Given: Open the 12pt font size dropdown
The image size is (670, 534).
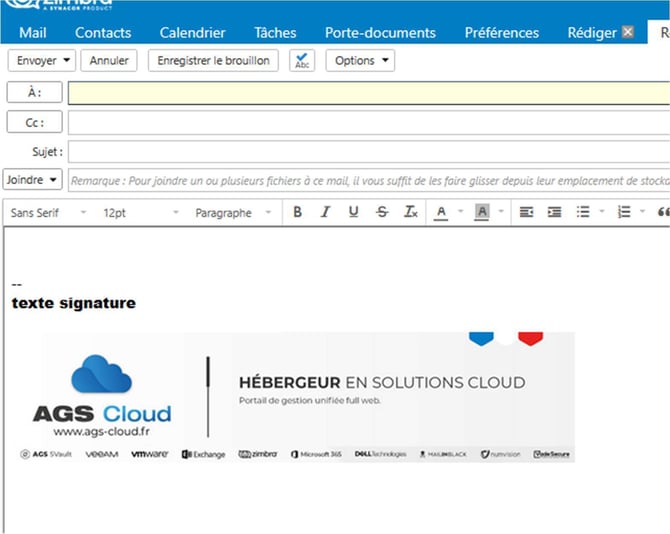Looking at the screenshot, I should coord(141,212).
